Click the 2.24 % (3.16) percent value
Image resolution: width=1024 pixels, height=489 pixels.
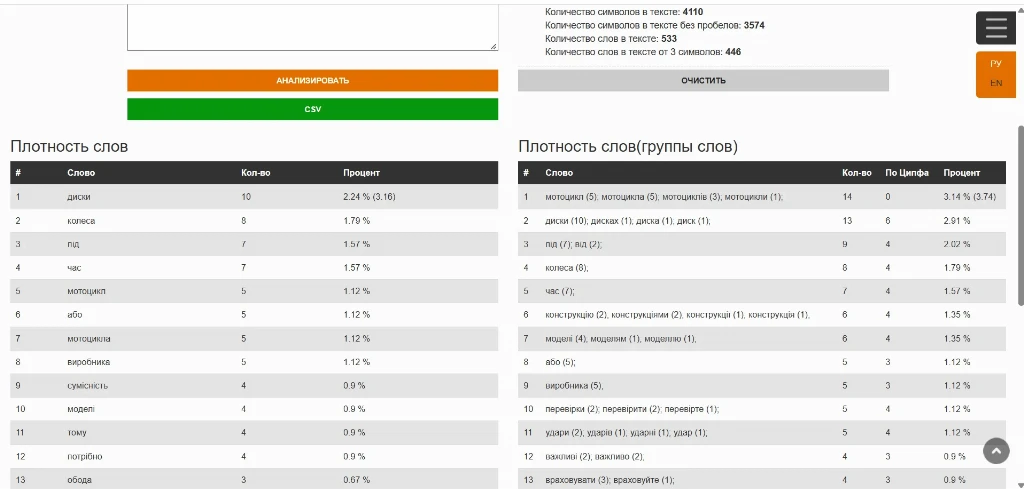click(370, 197)
